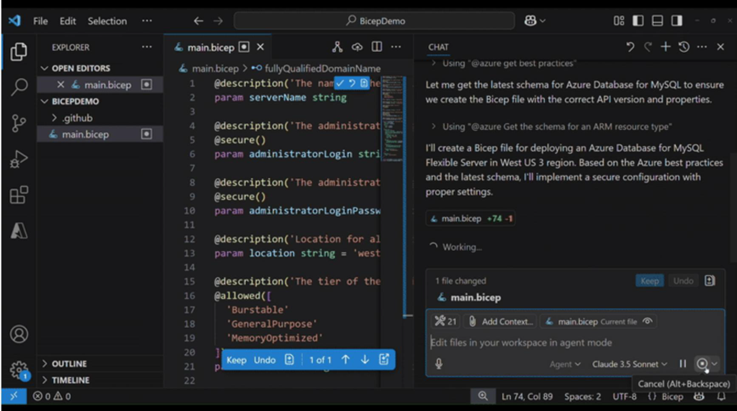Viewport: 737px width, 411px height.
Task: Undo last chat request
Action: tap(630, 47)
